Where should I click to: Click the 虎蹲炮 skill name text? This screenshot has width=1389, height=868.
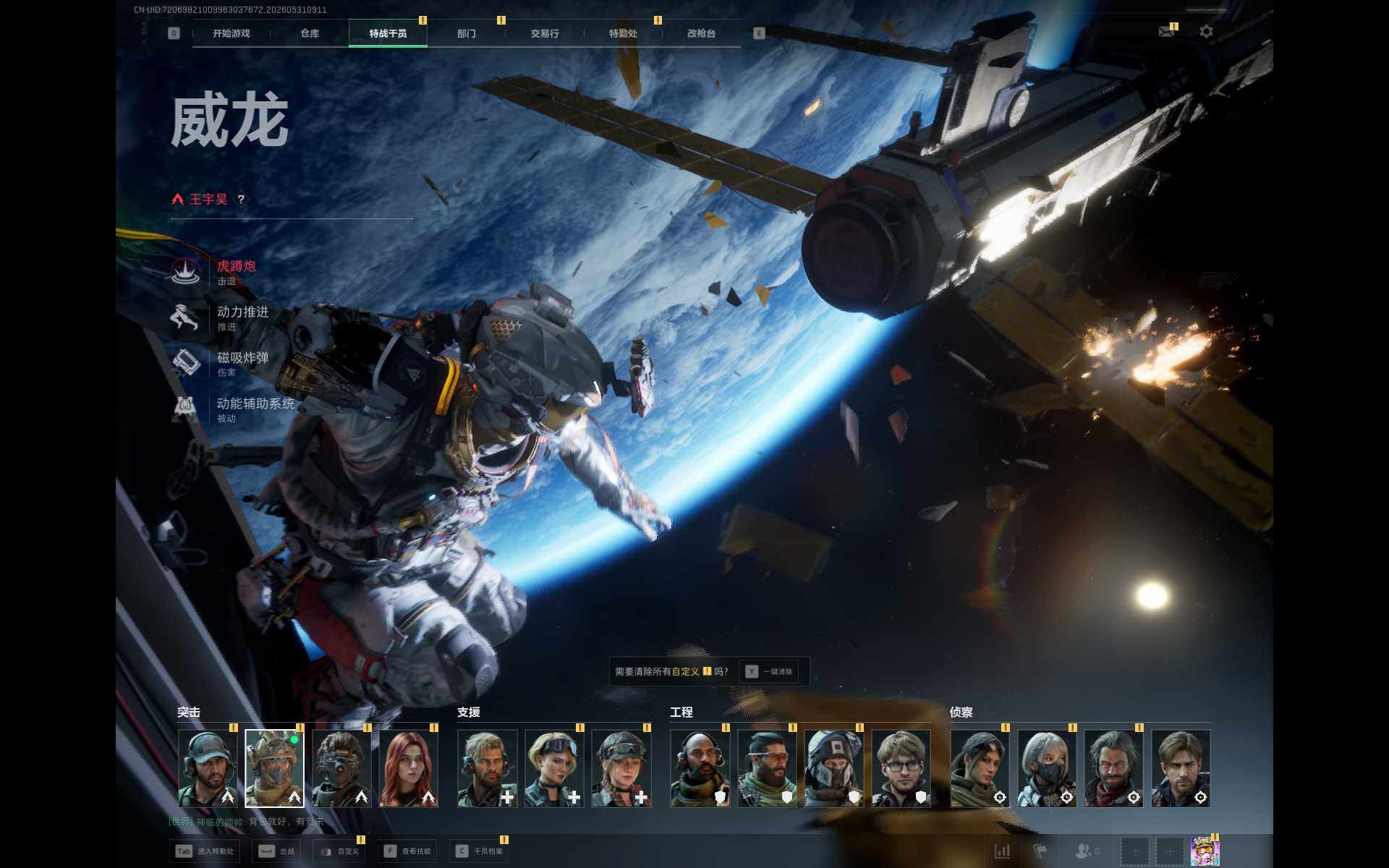(237, 266)
